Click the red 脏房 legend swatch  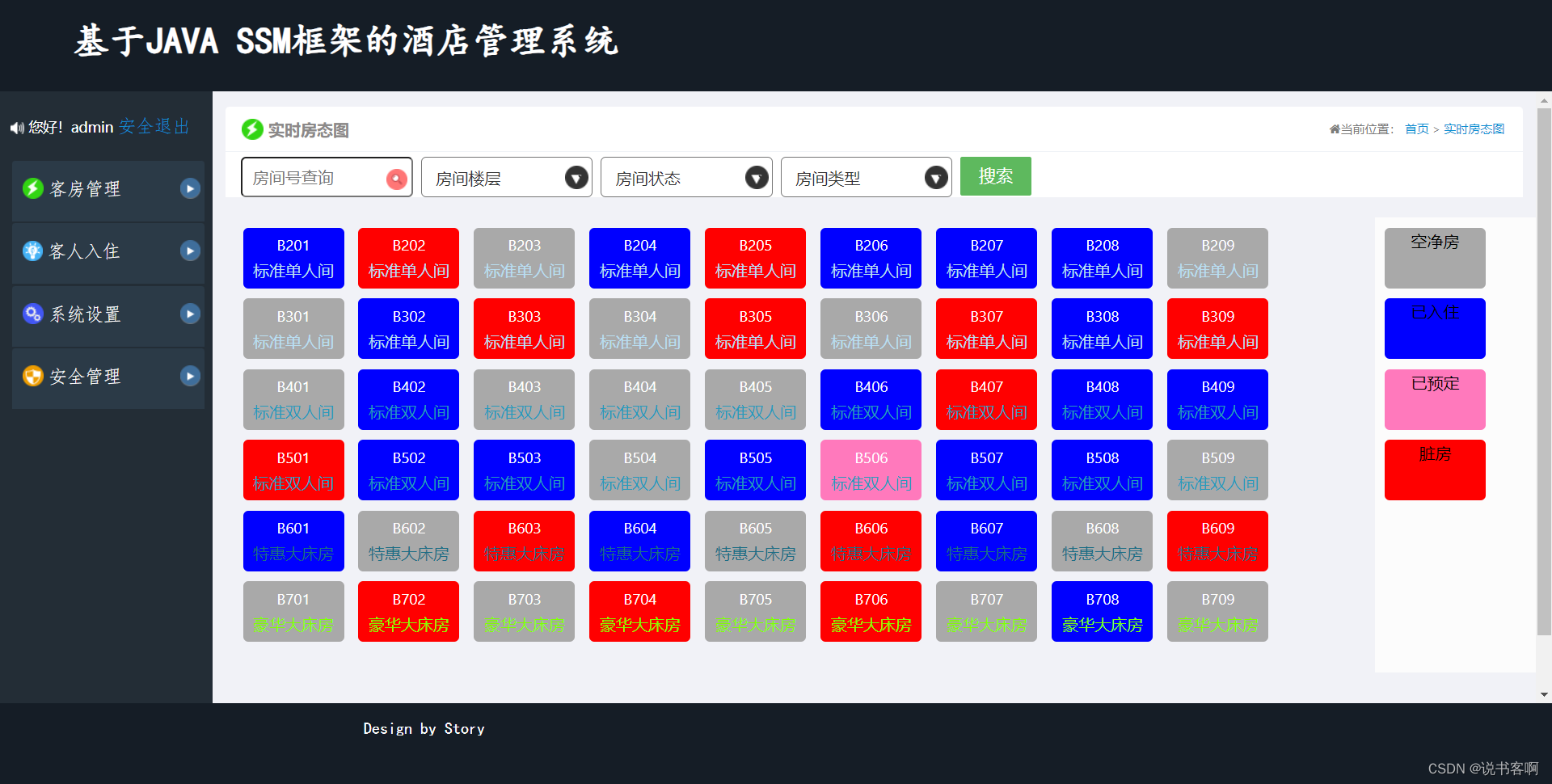1435,470
